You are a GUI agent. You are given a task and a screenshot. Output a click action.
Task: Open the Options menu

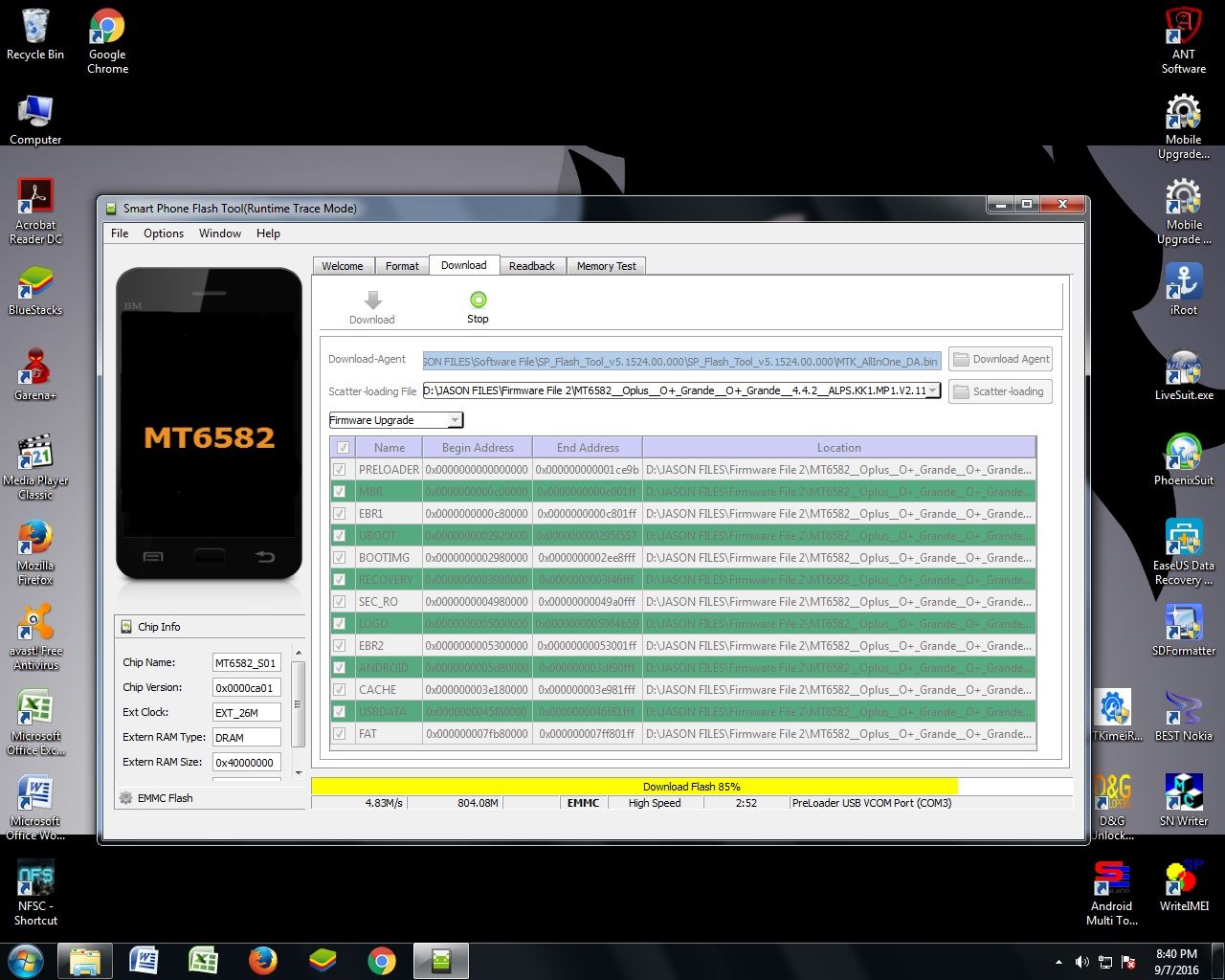[164, 234]
